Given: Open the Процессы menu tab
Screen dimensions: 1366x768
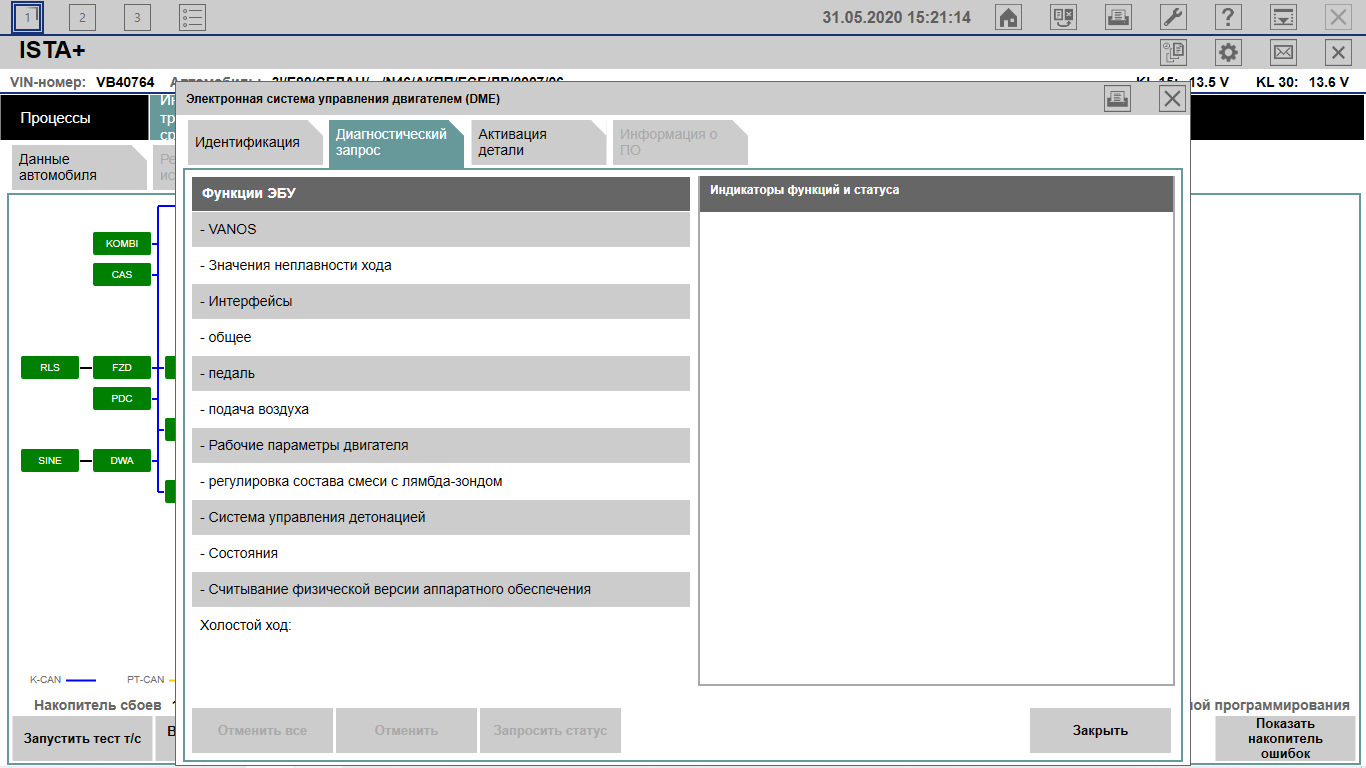Looking at the screenshot, I should point(75,118).
